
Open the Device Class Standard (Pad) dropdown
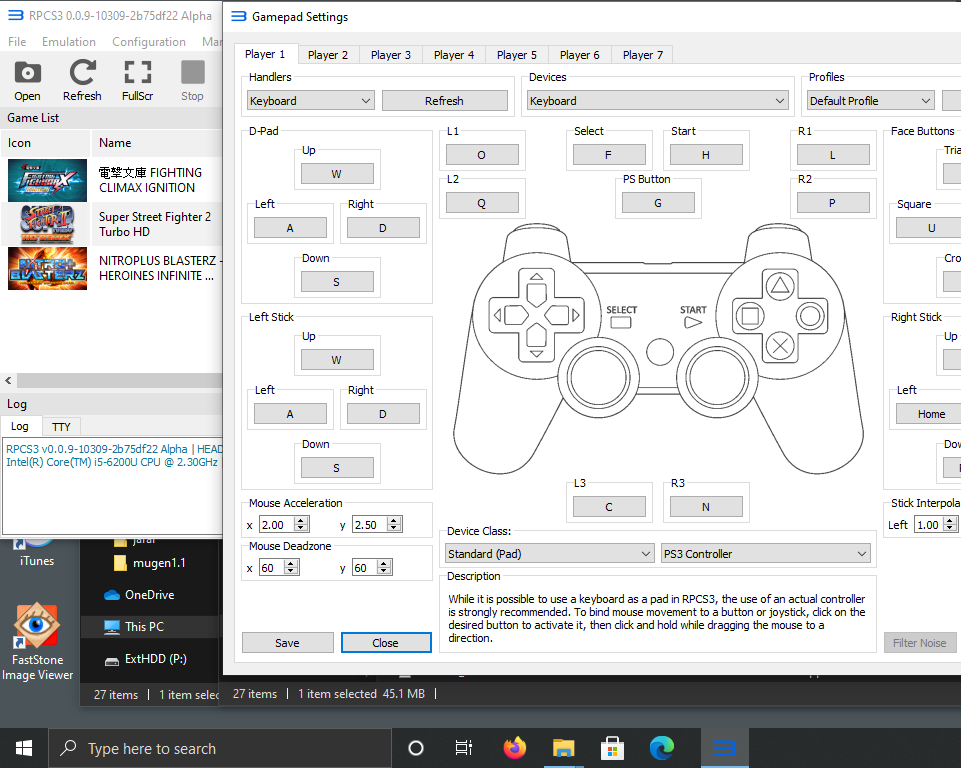pyautogui.click(x=549, y=553)
